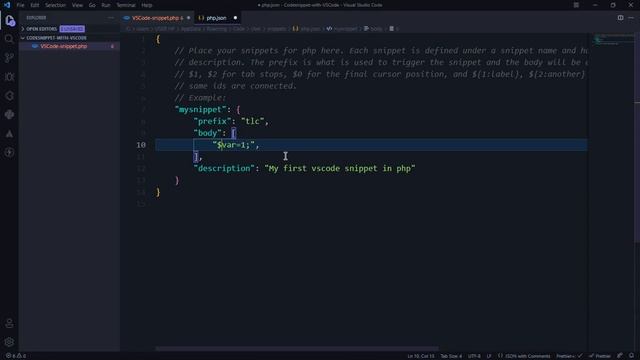Open the Go menu
This screenshot has width=640, height=360.
(92, 5)
